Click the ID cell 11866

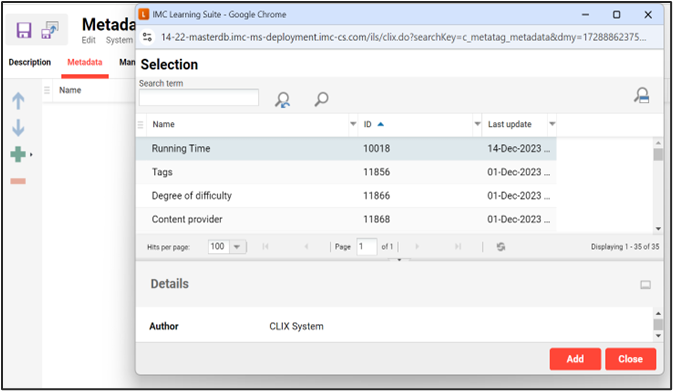(x=376, y=196)
